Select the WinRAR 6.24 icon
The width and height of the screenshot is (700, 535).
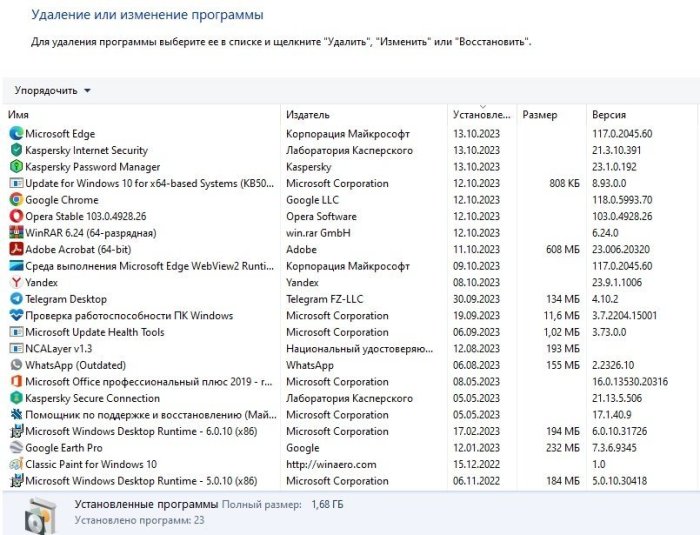pyautogui.click(x=16, y=233)
